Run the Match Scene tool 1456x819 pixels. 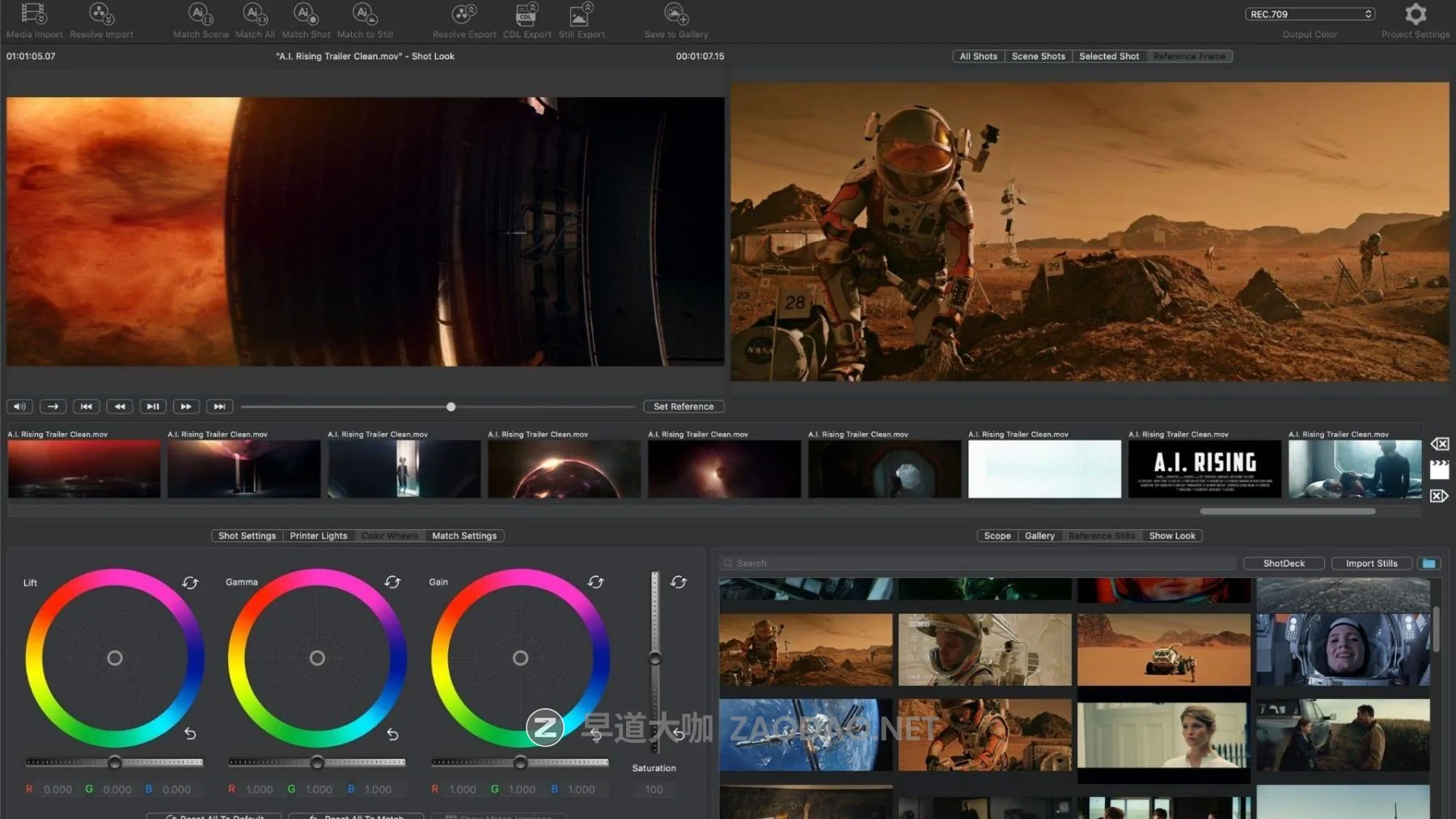click(x=200, y=15)
